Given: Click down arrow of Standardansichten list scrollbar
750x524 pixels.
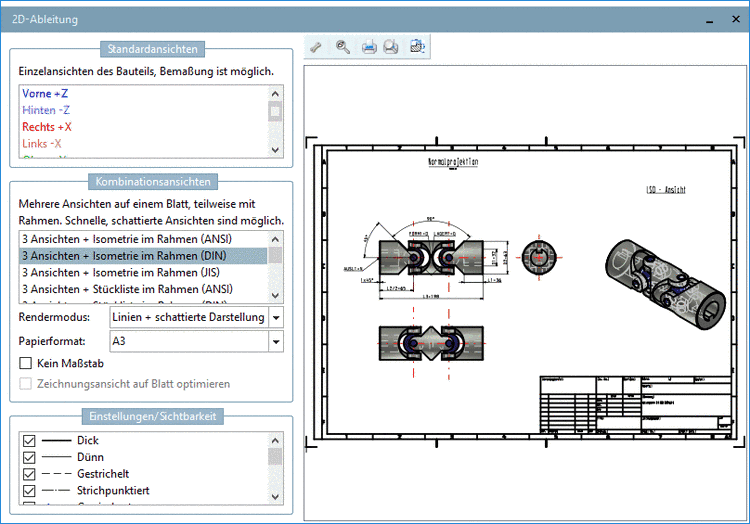Looking at the screenshot, I should [275, 150].
